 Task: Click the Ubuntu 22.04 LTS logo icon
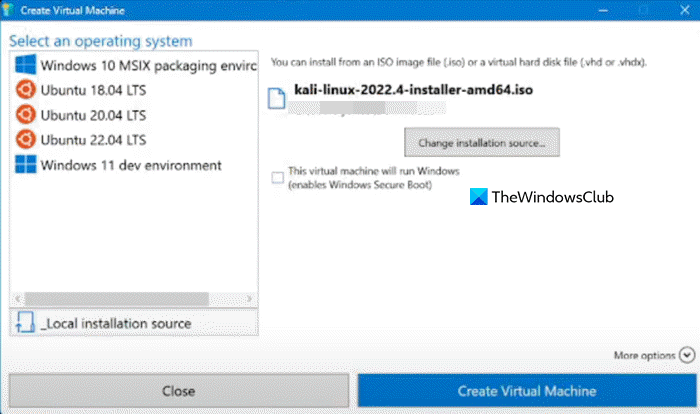[25, 139]
